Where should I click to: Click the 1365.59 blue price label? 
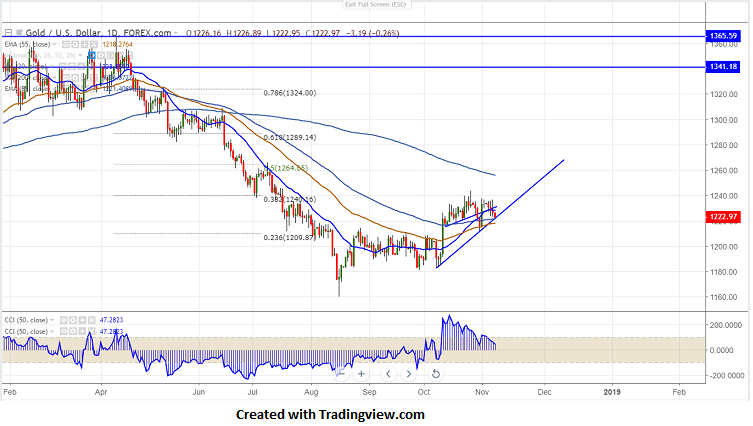(723, 36)
